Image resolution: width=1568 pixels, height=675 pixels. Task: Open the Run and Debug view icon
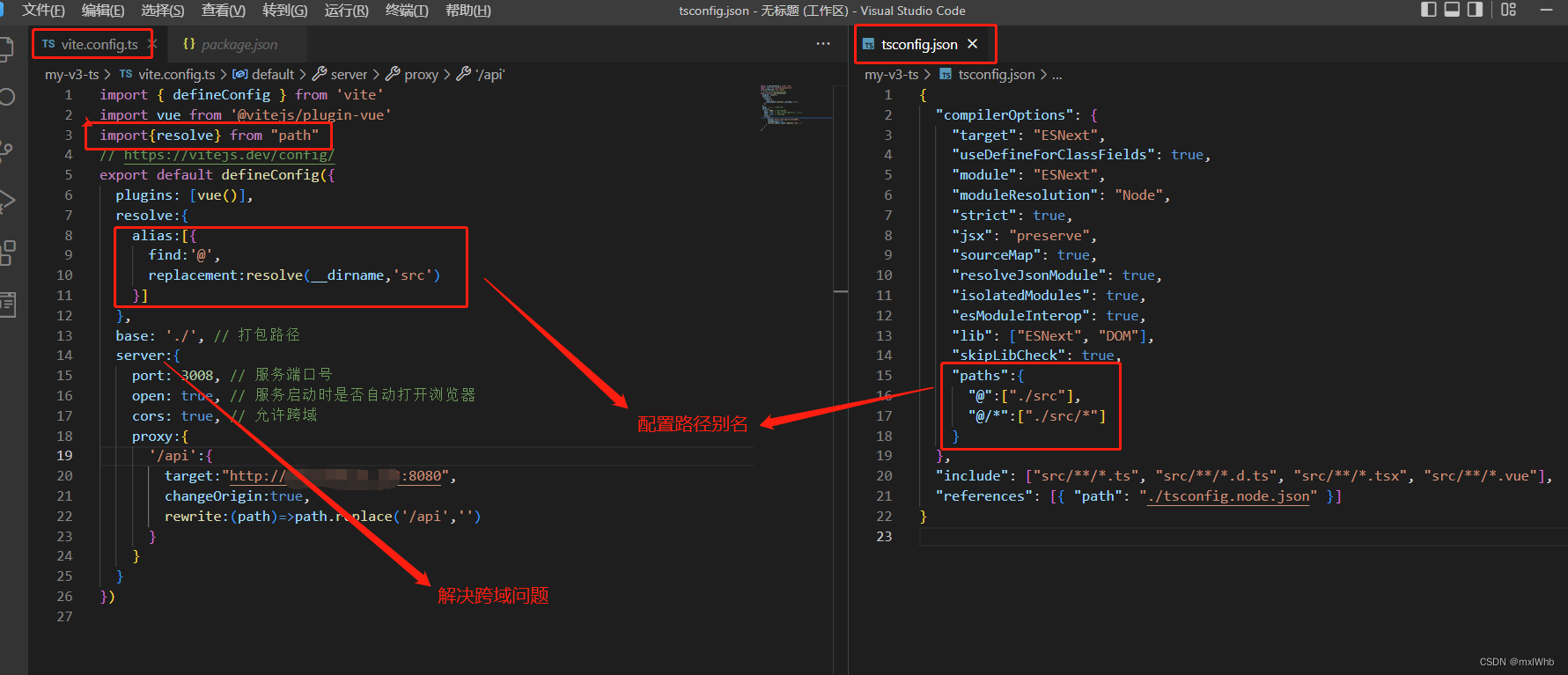6,202
